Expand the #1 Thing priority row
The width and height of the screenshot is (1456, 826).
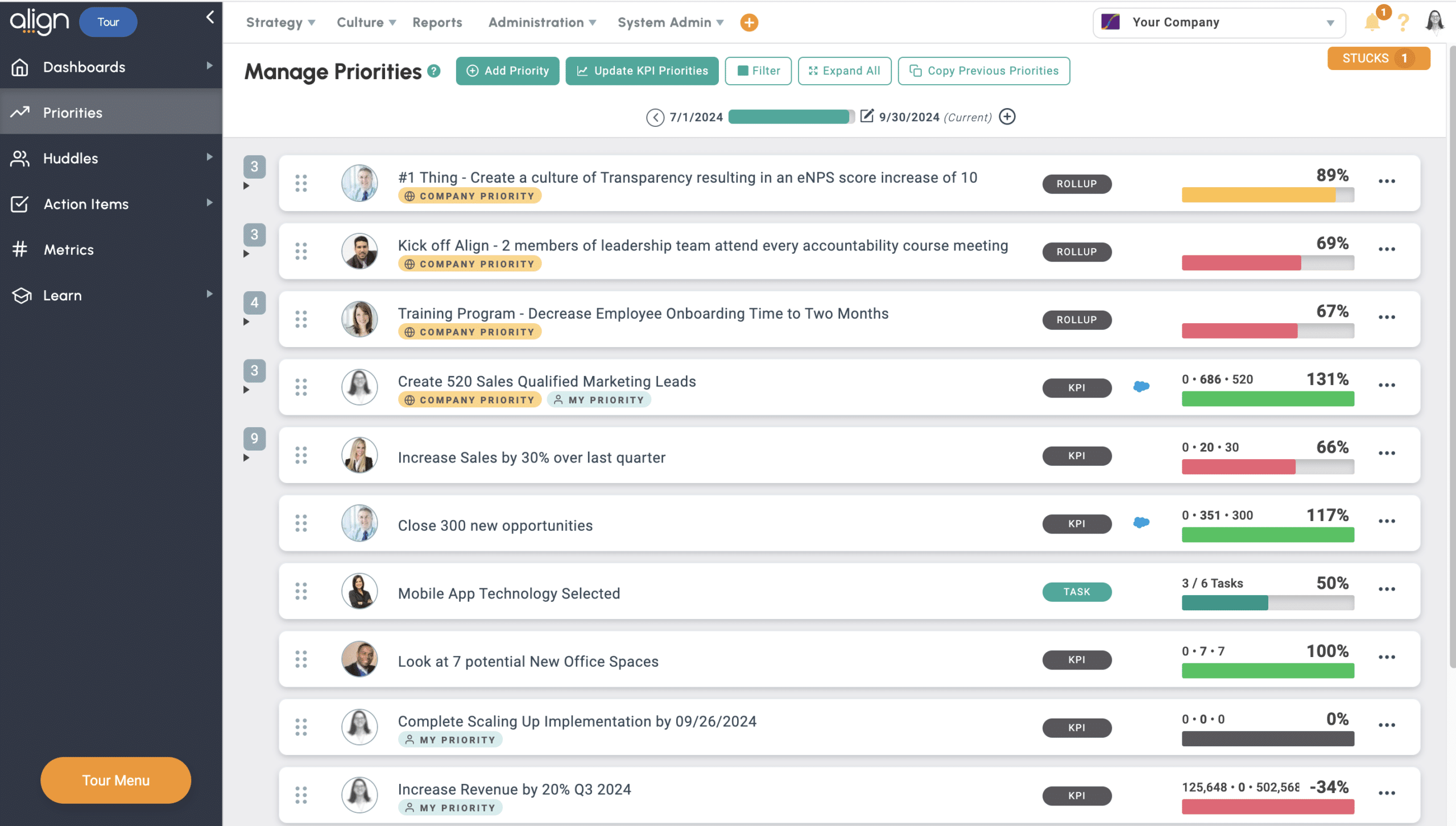click(x=246, y=186)
